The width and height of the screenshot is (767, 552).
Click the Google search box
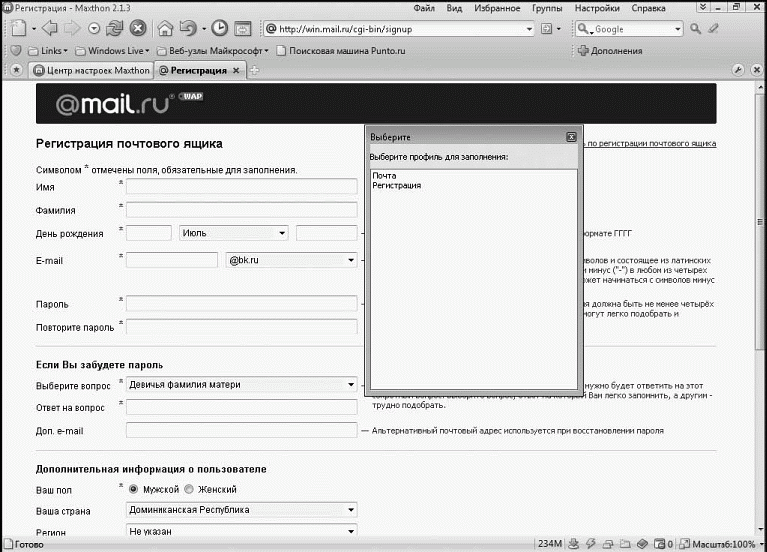click(x=629, y=29)
